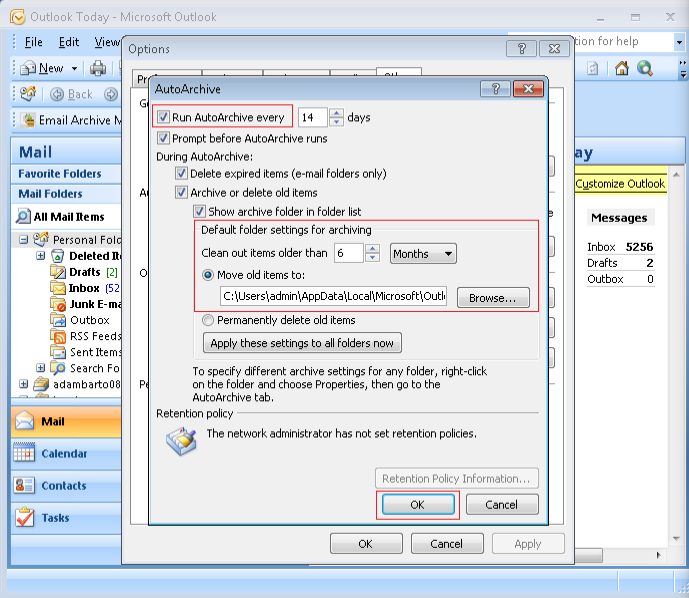
Task: Open the Sent Items folder
Action: [x=86, y=352]
